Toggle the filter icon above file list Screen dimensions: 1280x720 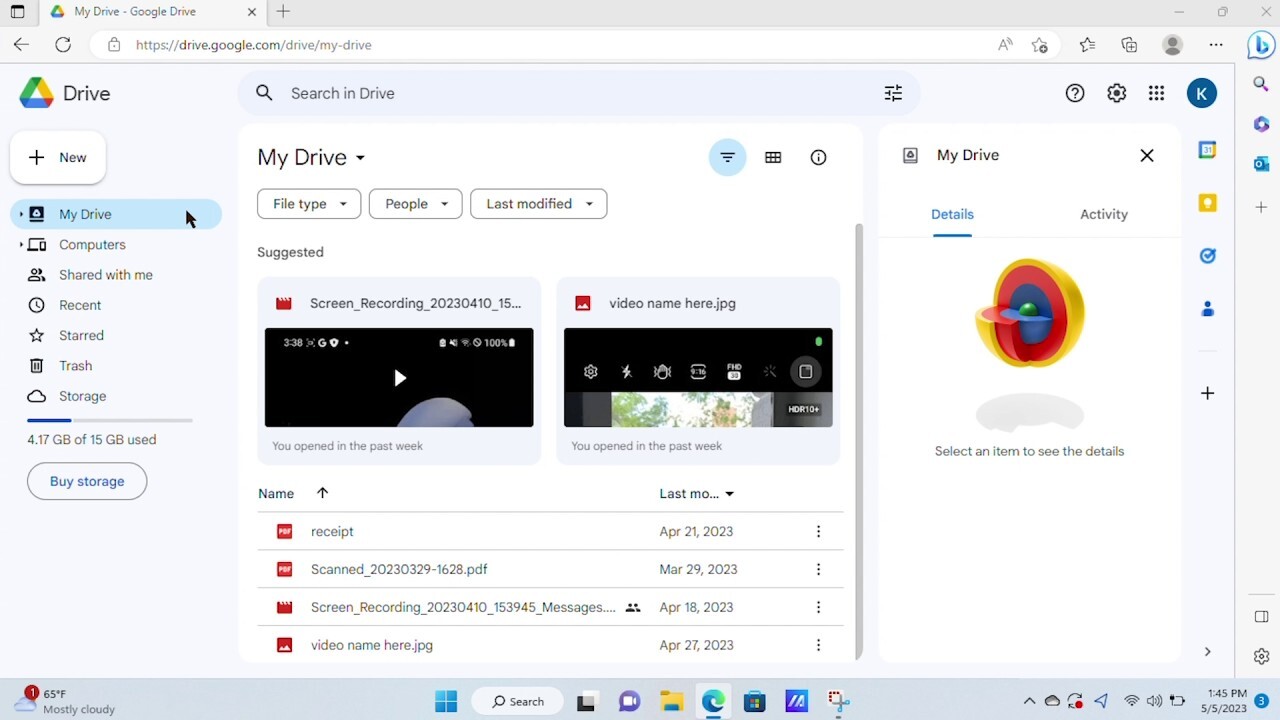[727, 157]
